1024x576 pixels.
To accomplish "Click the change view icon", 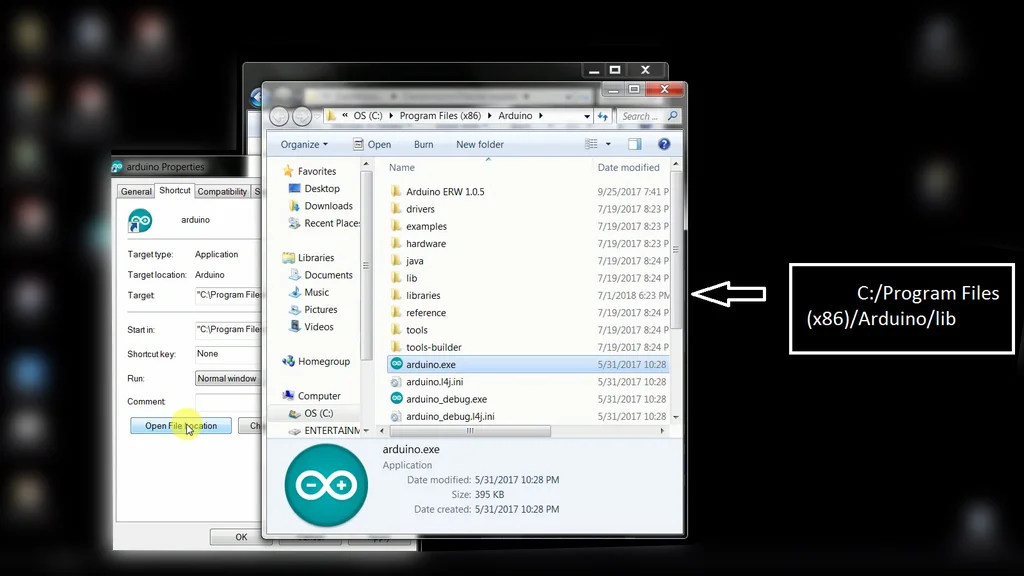I will pyautogui.click(x=591, y=144).
